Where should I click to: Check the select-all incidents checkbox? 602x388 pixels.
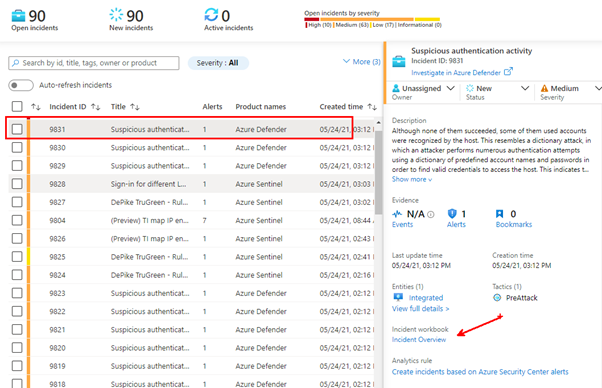click(17, 106)
